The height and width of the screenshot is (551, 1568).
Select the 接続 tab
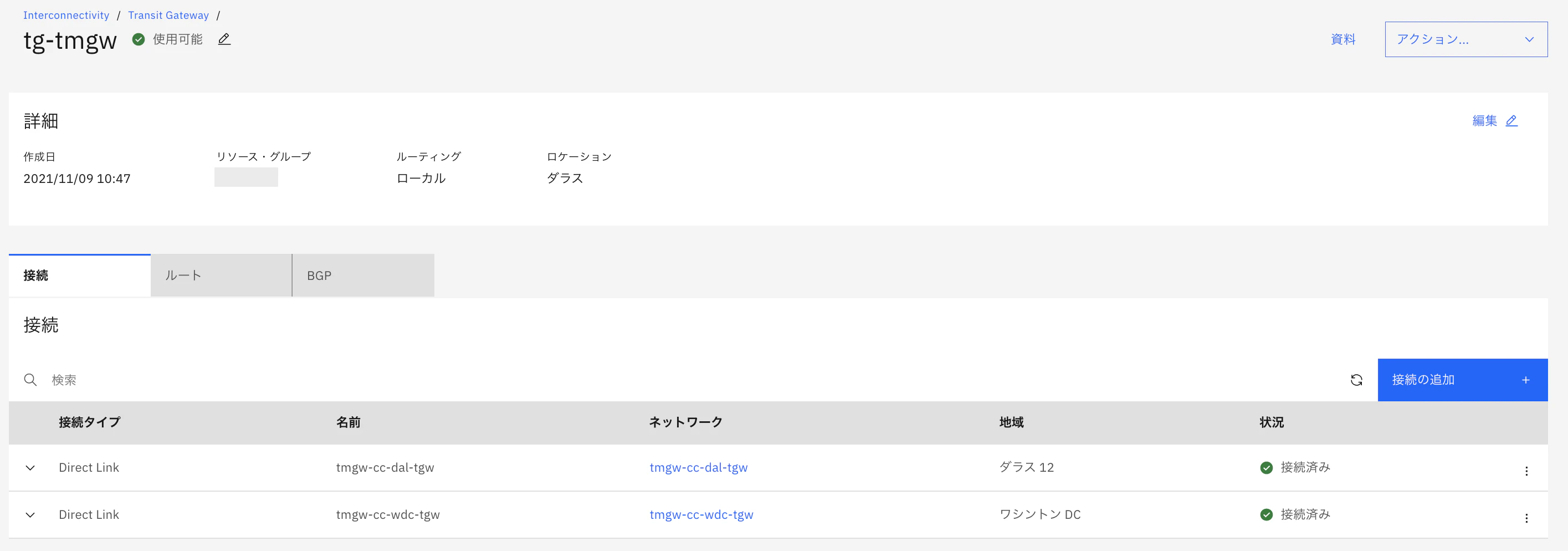[80, 275]
